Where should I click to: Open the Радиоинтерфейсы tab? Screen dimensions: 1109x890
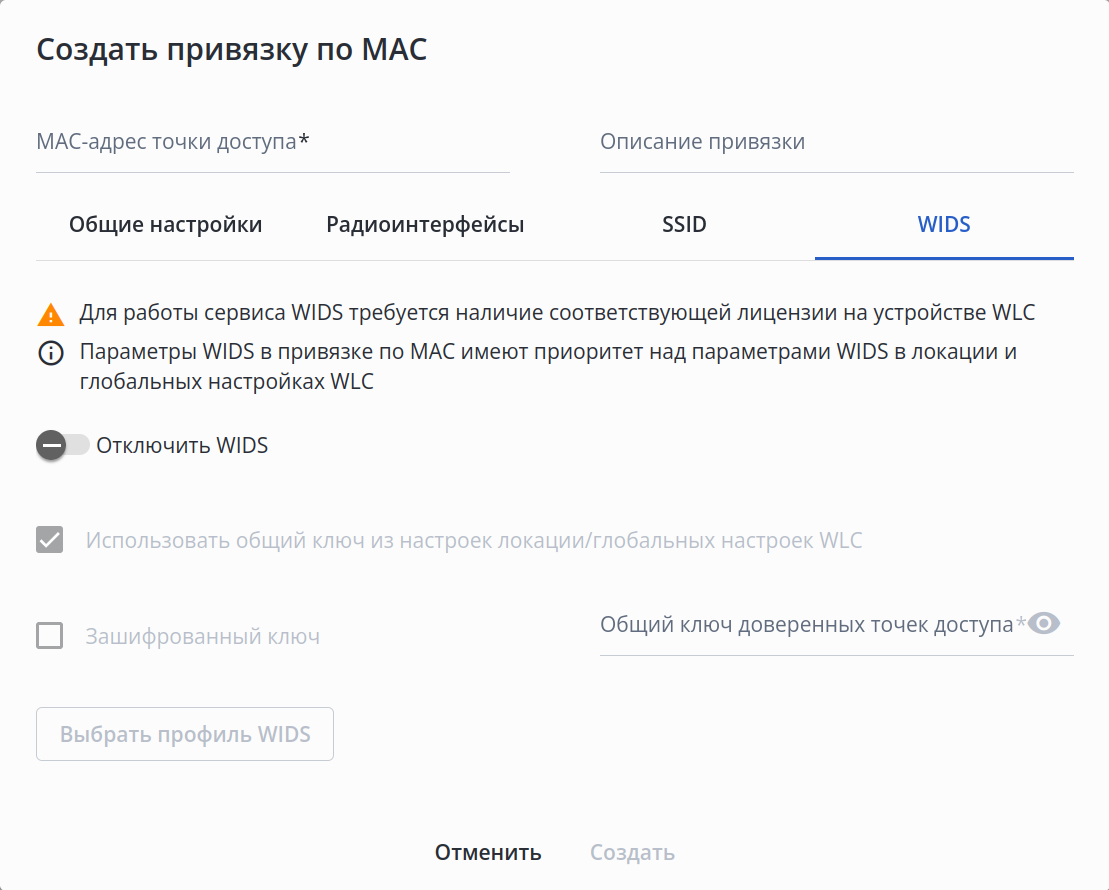pos(425,225)
